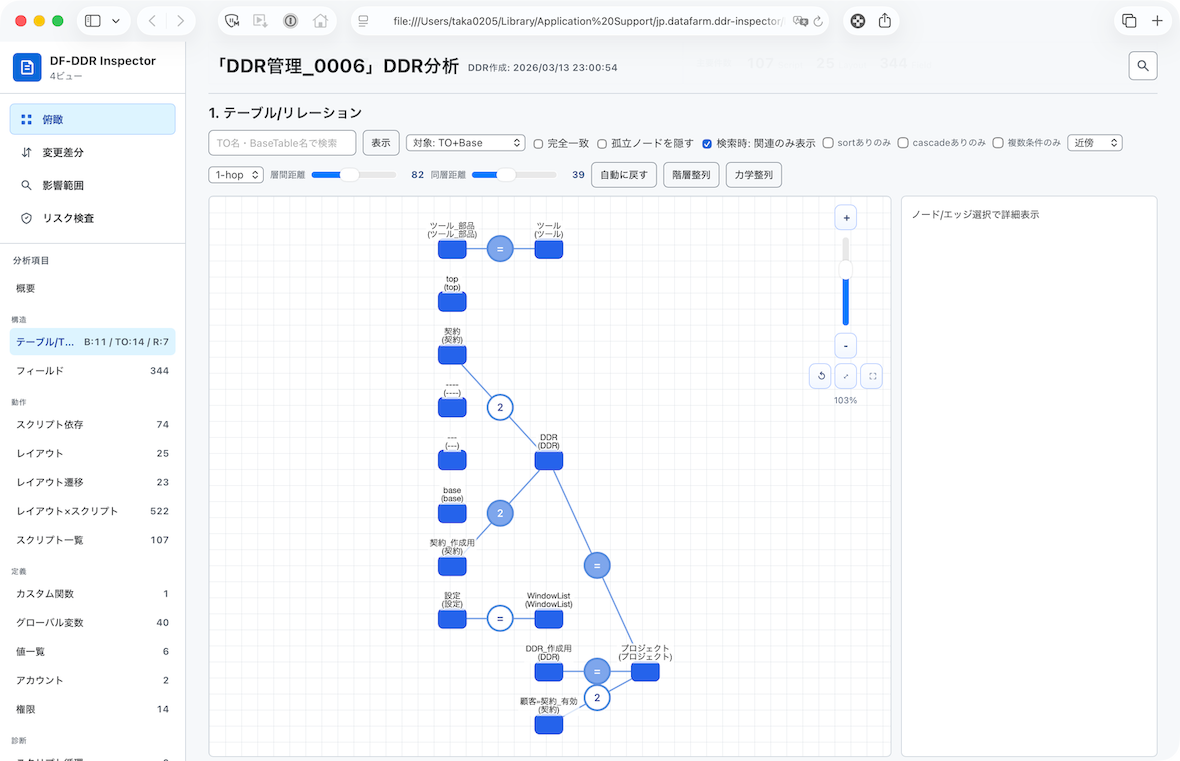Select the DDR table node
This screenshot has width=1180, height=761.
[549, 461]
